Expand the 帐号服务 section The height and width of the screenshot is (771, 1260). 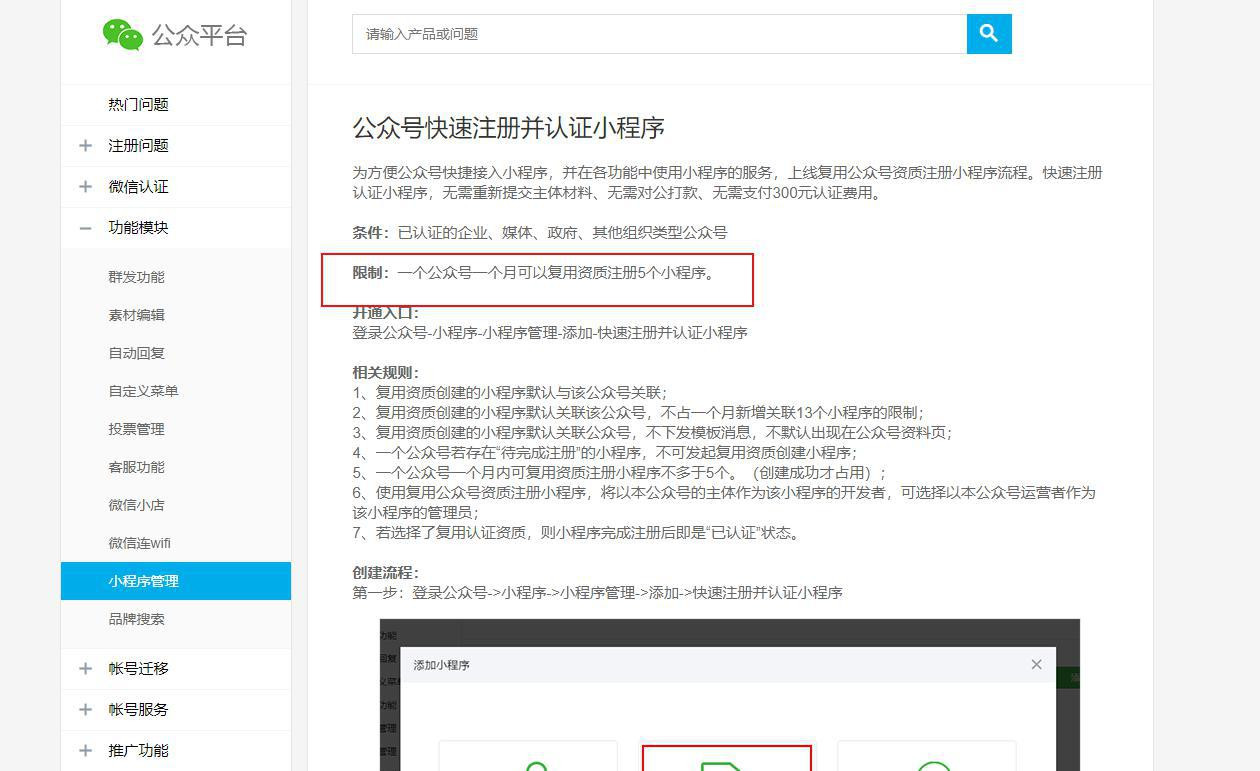tap(85, 710)
